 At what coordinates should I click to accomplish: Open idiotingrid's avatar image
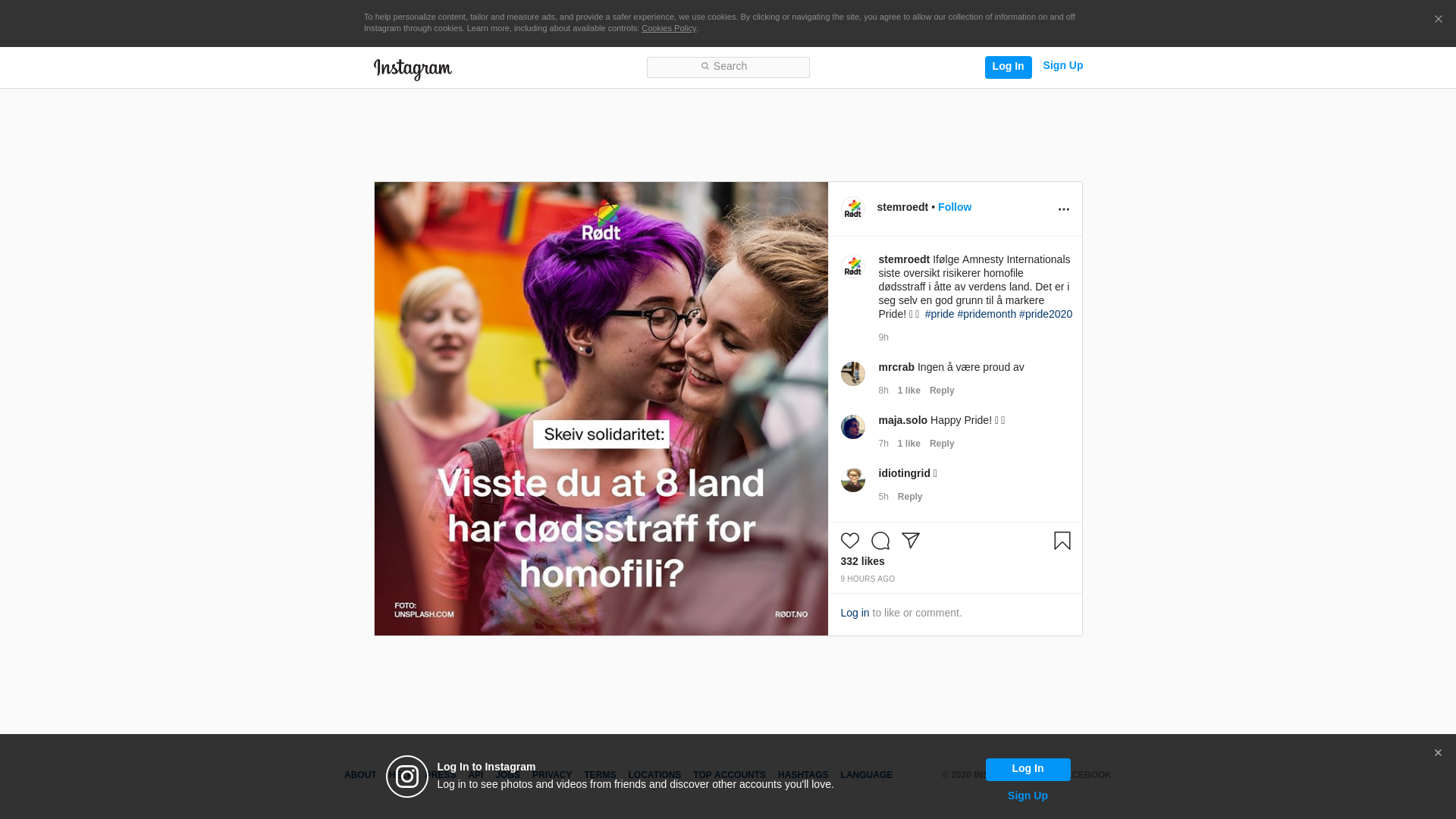coord(852,480)
